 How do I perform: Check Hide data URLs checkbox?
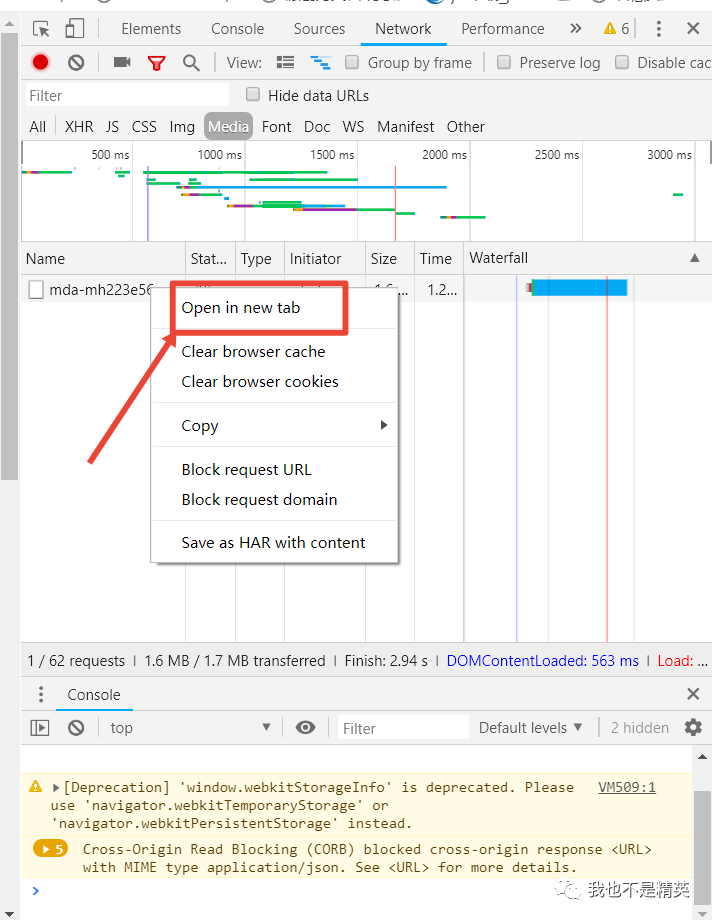tap(253, 94)
